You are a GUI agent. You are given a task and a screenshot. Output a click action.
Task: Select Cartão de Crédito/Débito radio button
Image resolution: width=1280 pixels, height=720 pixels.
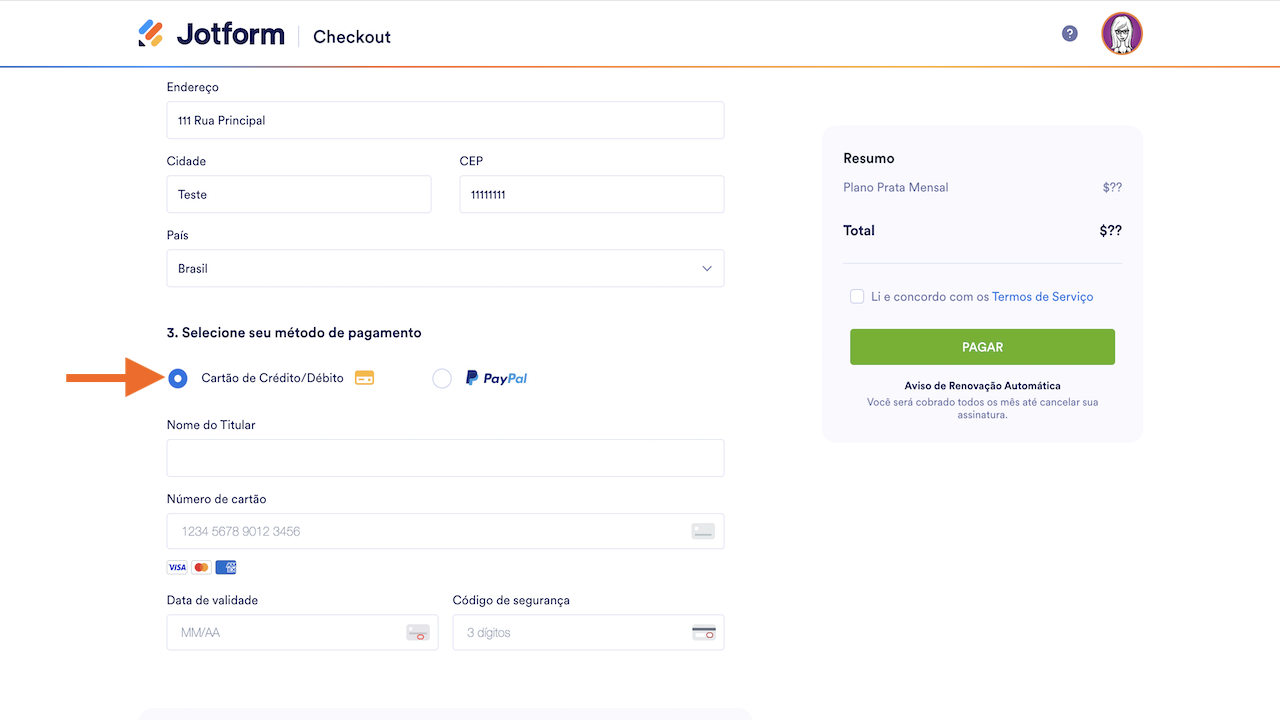[x=177, y=378]
